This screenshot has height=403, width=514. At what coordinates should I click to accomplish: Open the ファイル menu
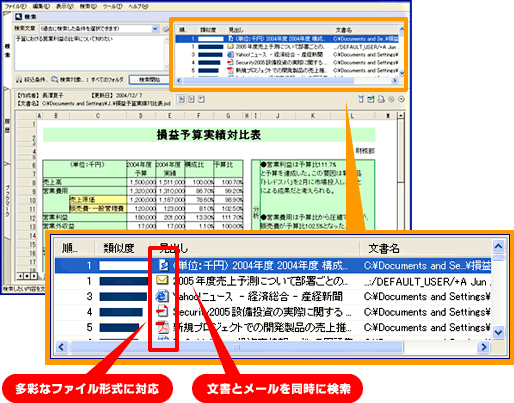coord(15,6)
